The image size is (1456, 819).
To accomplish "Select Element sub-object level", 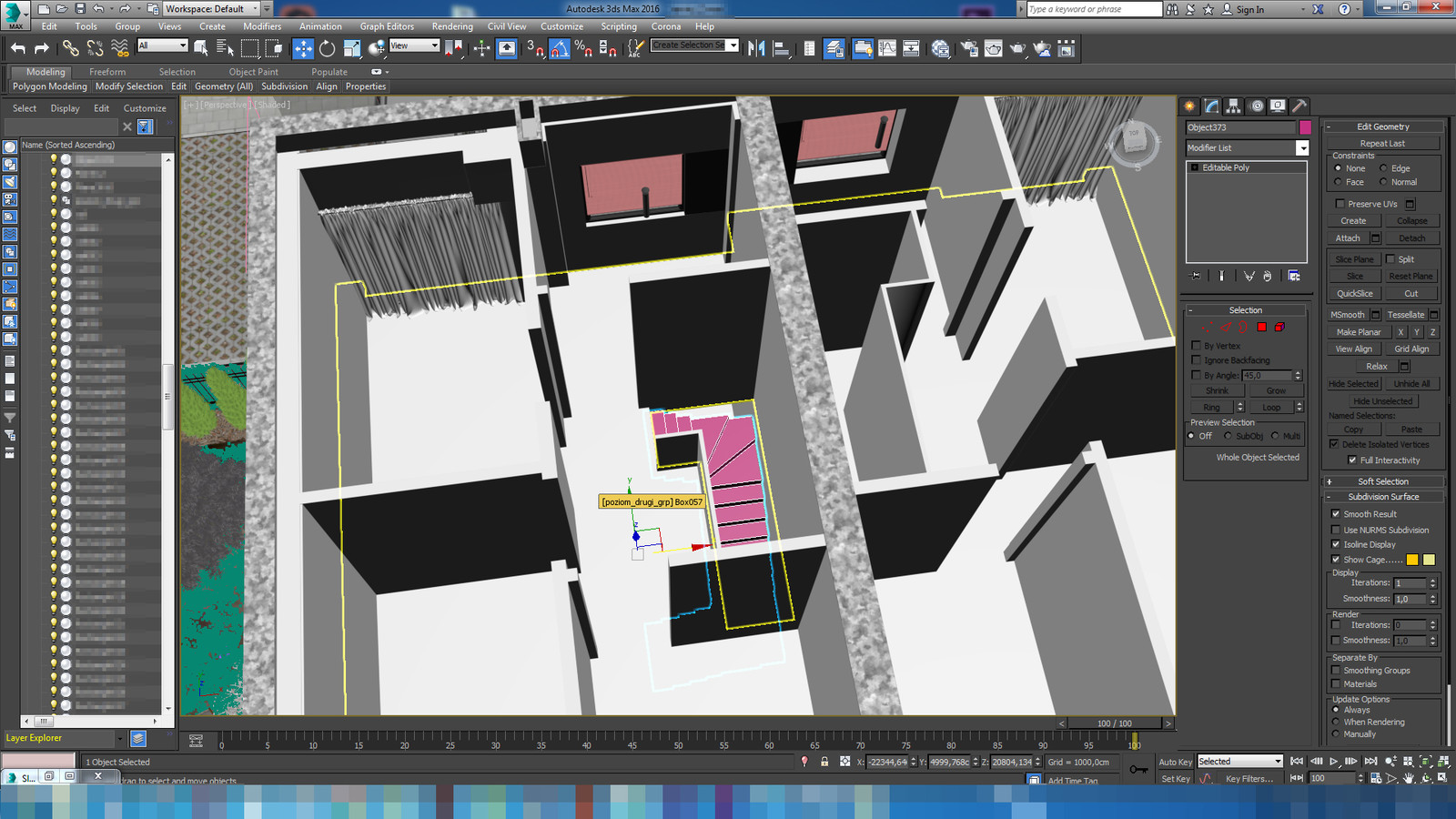I will pos(1279,327).
